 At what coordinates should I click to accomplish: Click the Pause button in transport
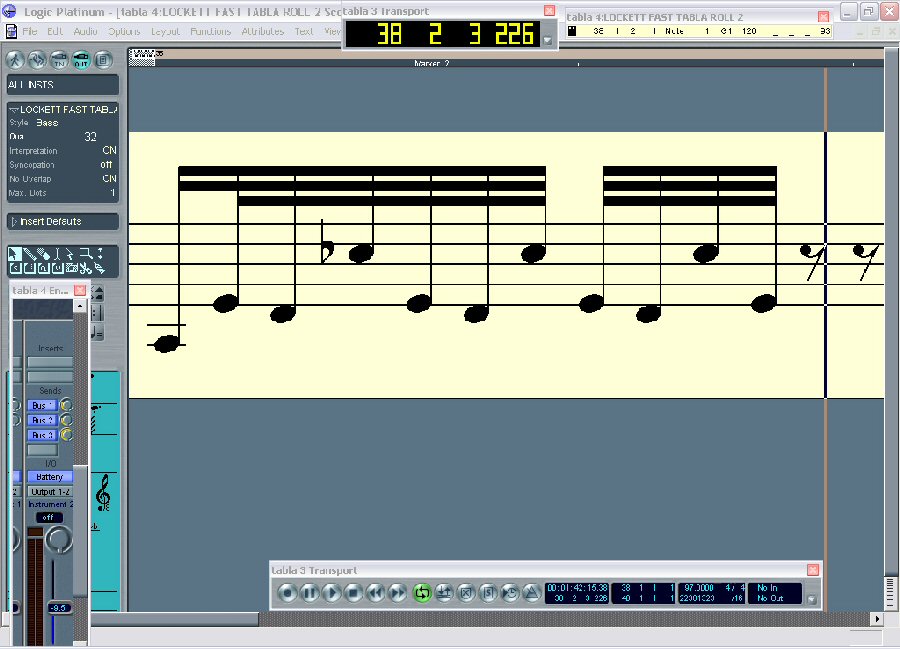pyautogui.click(x=309, y=593)
